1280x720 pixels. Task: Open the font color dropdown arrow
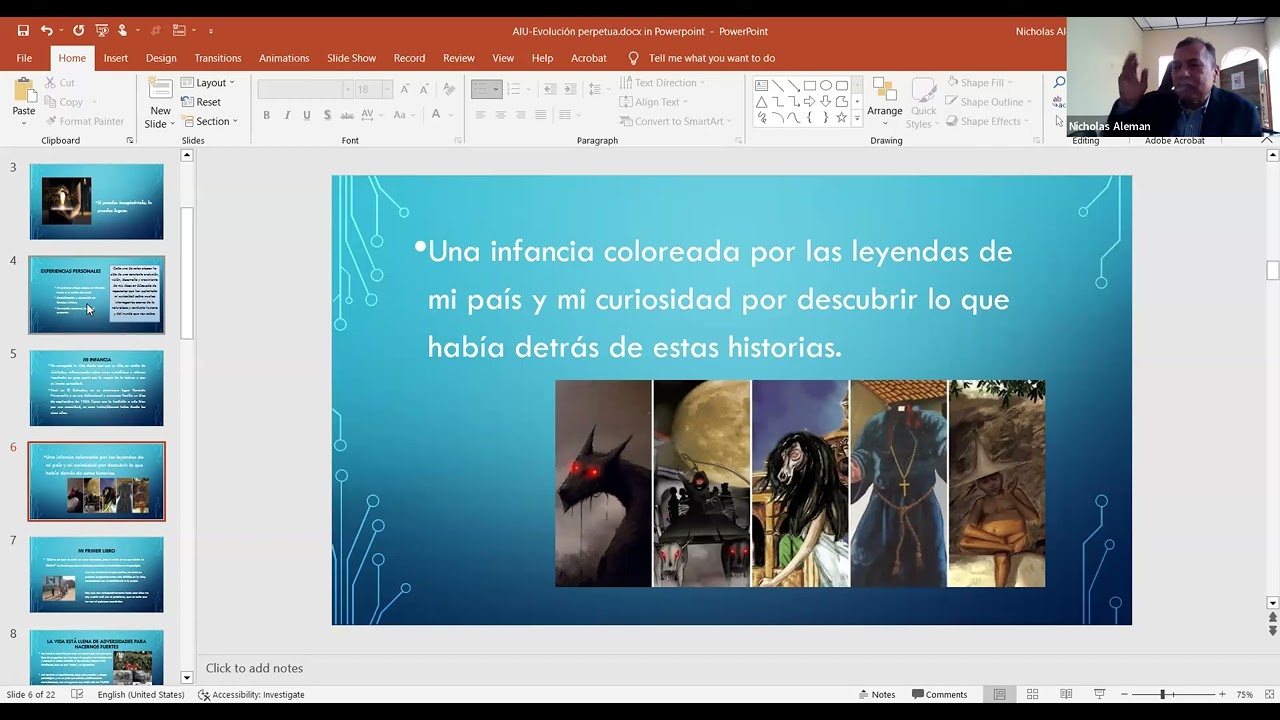pos(450,115)
